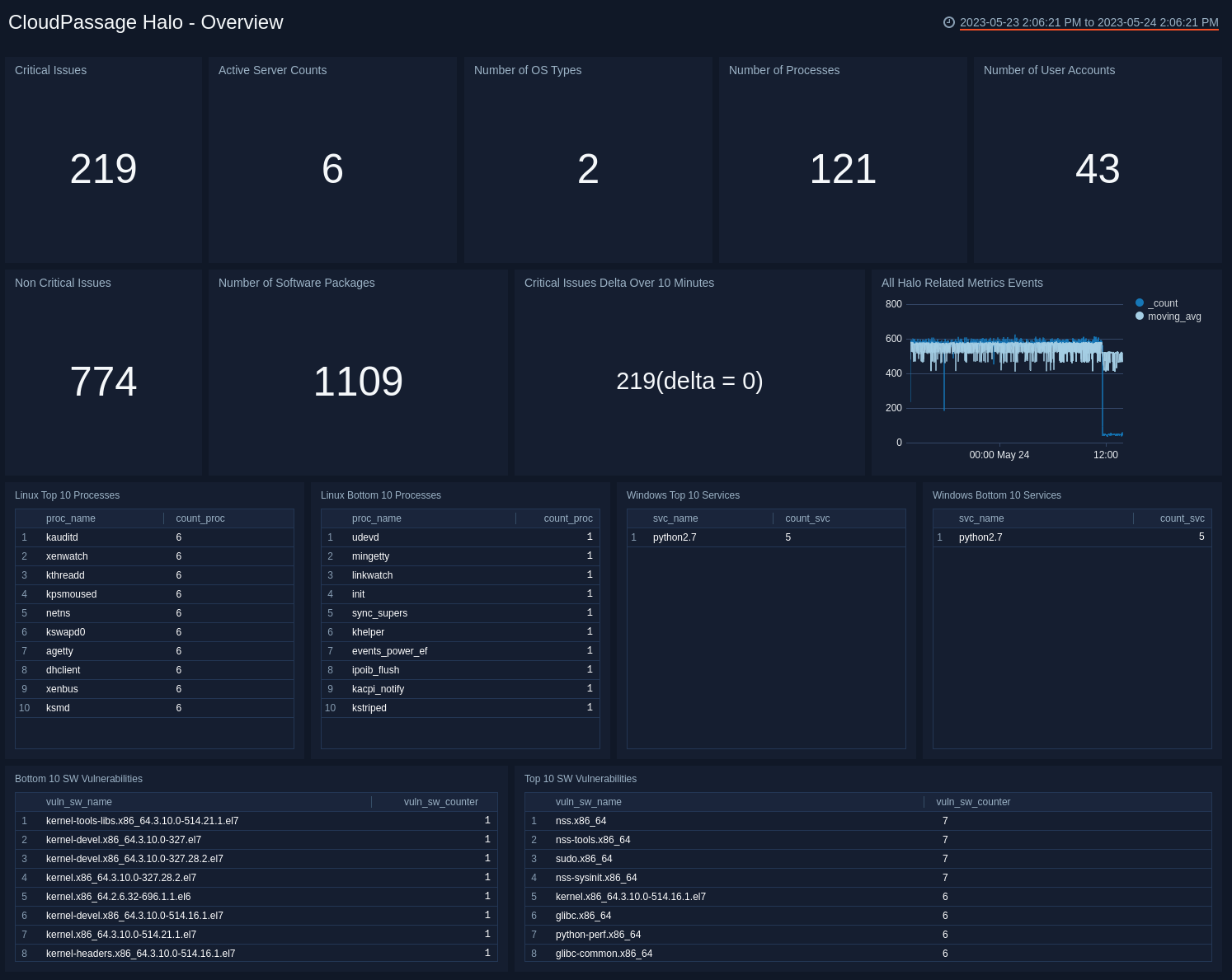Click the svc_name column header

675,518
